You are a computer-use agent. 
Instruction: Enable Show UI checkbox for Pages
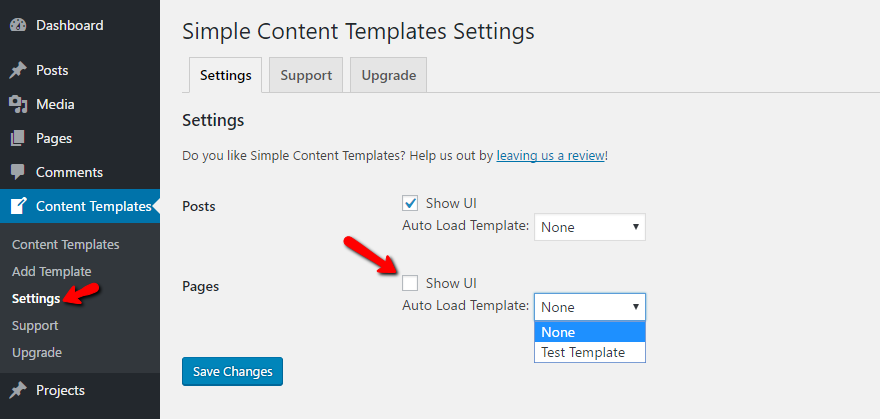pyautogui.click(x=410, y=283)
